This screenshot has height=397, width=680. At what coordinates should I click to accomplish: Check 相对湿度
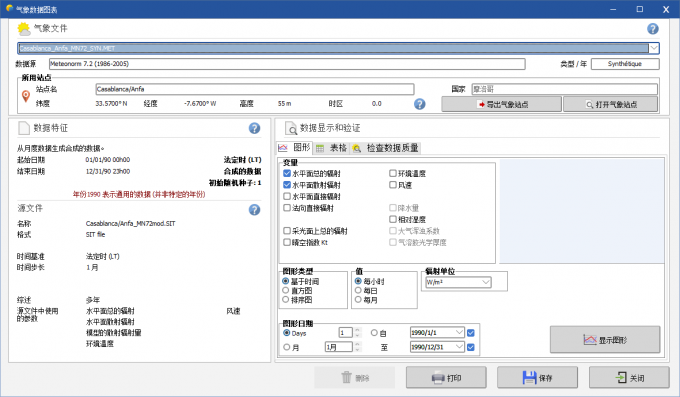(x=392, y=220)
